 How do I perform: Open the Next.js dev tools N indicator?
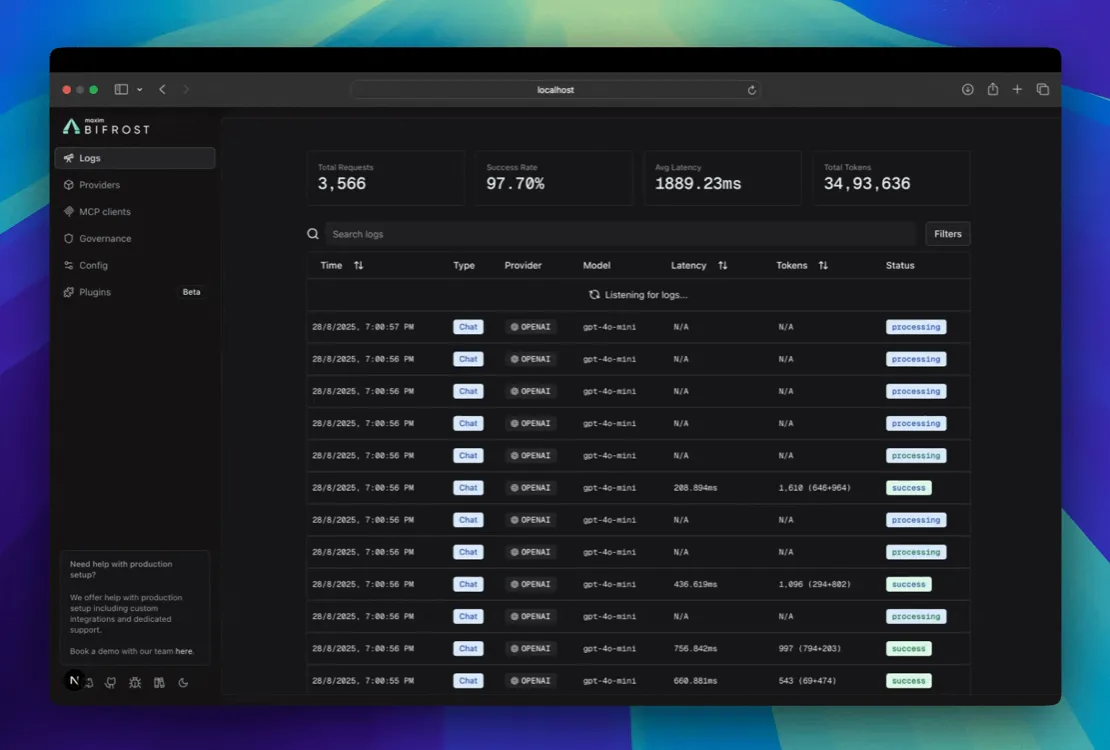point(74,680)
